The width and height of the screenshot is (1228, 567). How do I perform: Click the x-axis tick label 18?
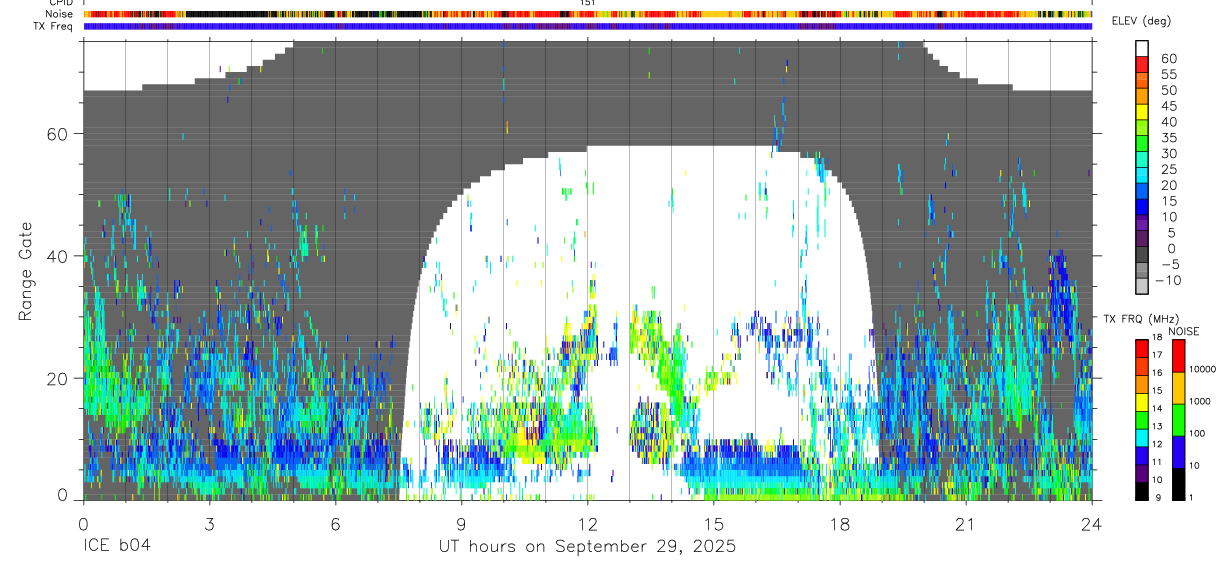[839, 524]
